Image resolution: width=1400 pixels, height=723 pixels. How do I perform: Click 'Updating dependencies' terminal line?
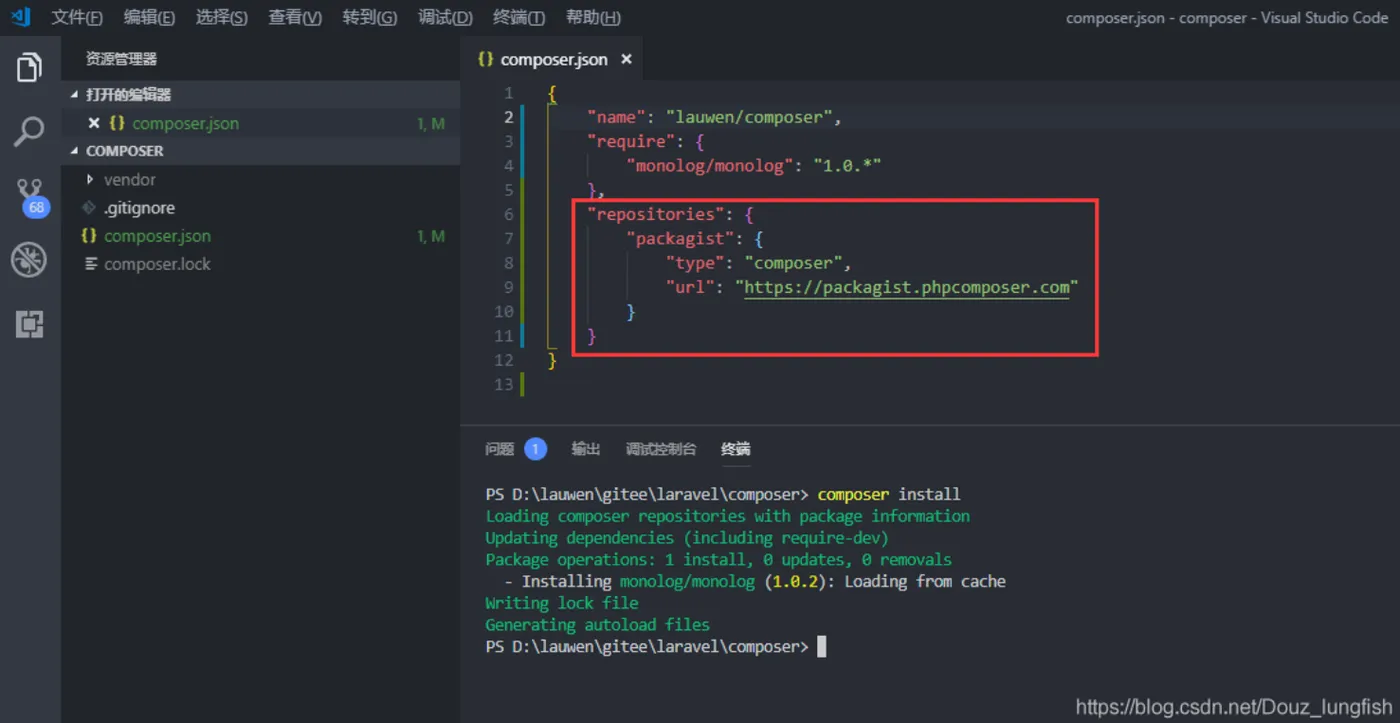tap(687, 538)
